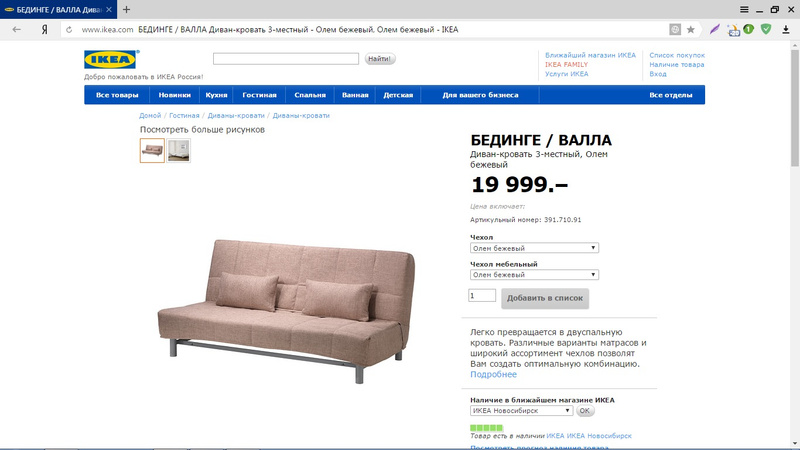Open the downloads arrow icon
This screenshot has height=450, width=800.
click(x=786, y=30)
